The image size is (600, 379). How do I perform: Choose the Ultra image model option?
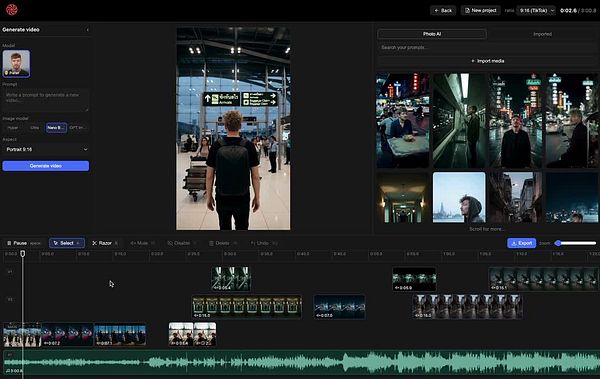pos(34,127)
